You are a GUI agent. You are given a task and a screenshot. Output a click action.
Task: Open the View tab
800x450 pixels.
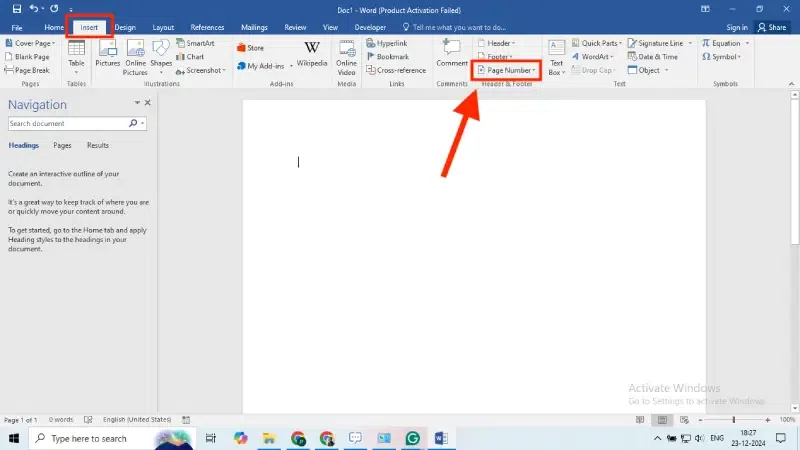(330, 28)
